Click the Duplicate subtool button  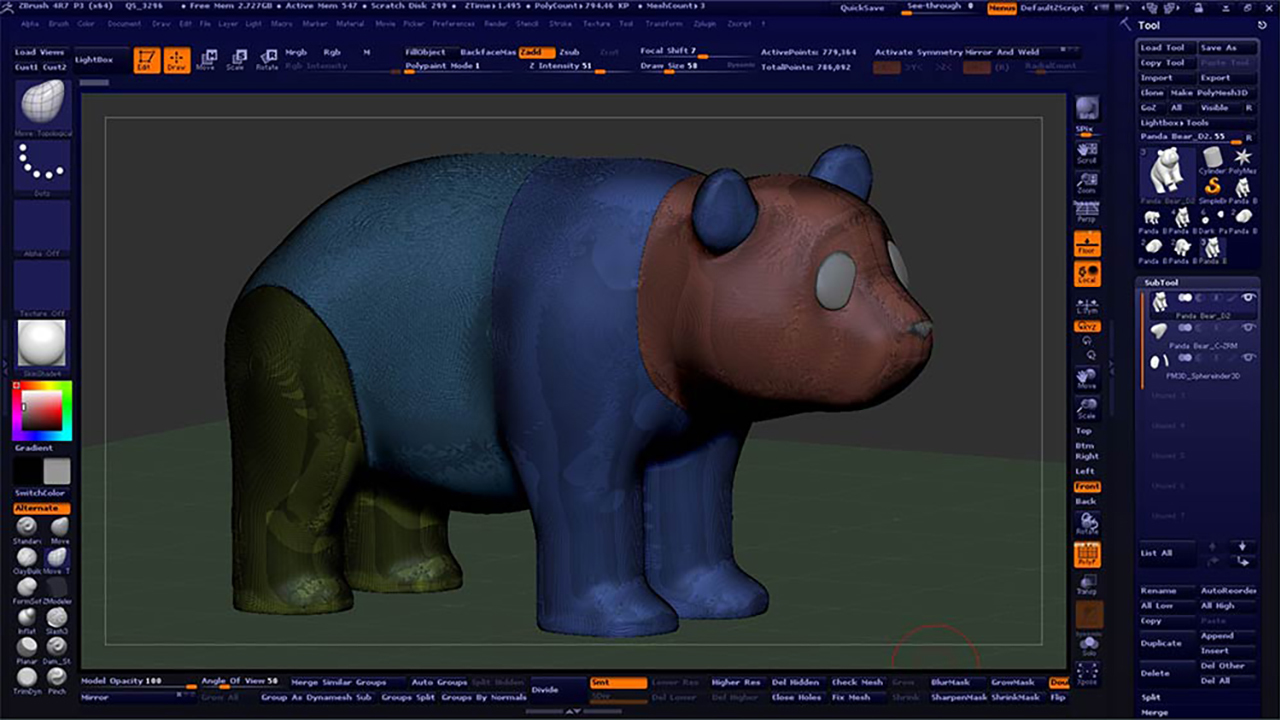(1161, 643)
